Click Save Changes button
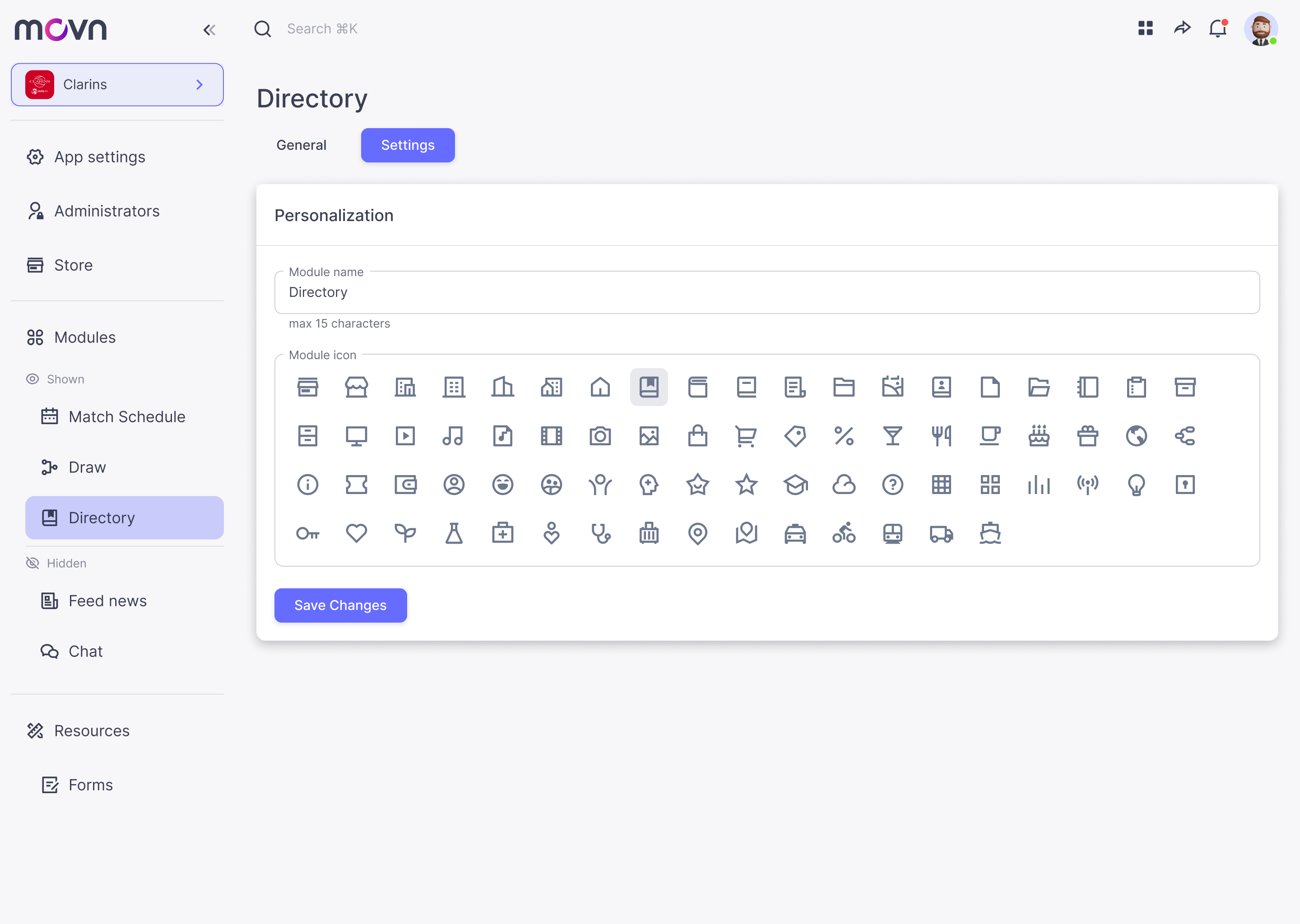Viewport: 1300px width, 924px height. click(x=340, y=605)
